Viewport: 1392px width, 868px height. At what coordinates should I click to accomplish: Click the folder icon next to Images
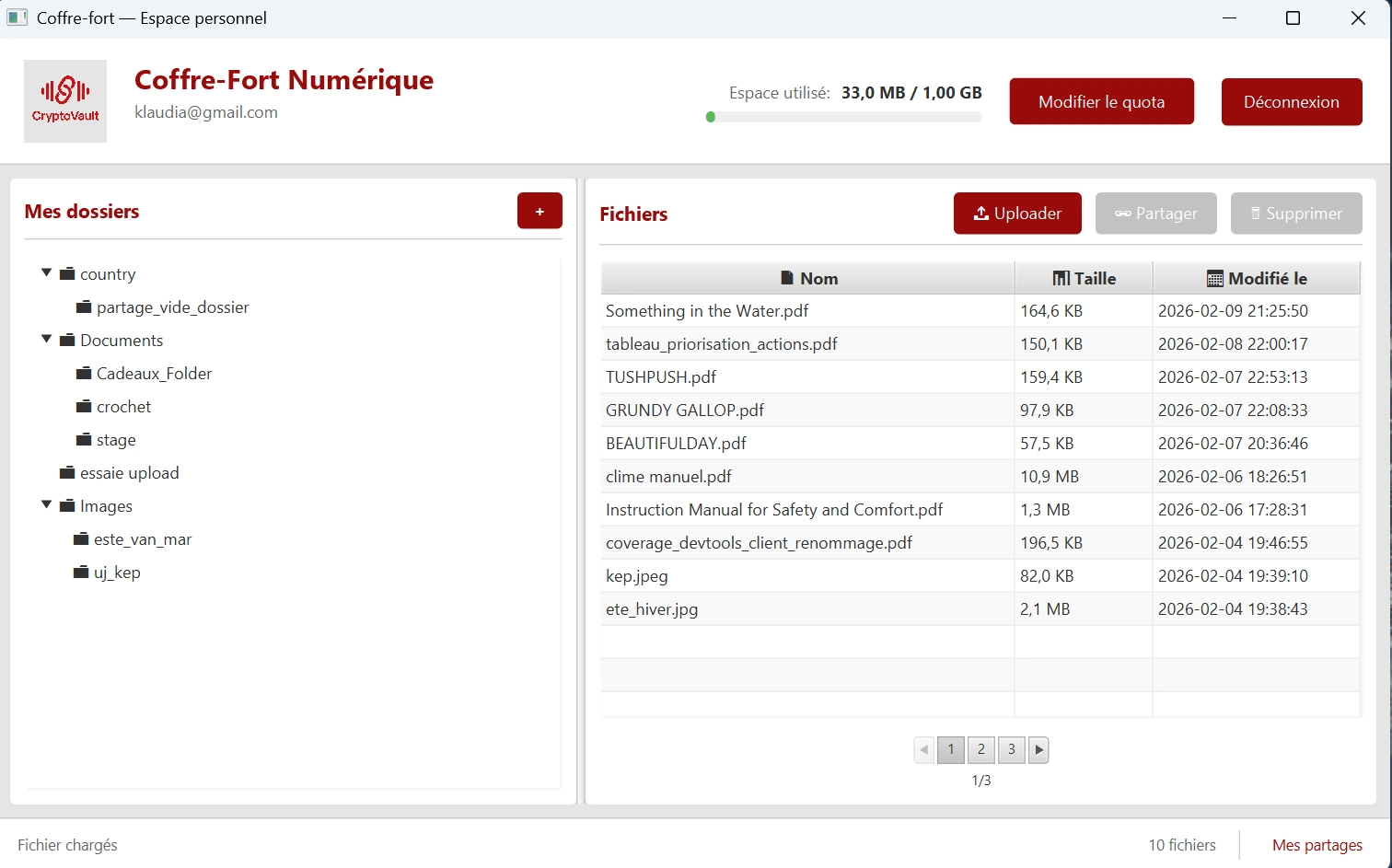point(67,505)
